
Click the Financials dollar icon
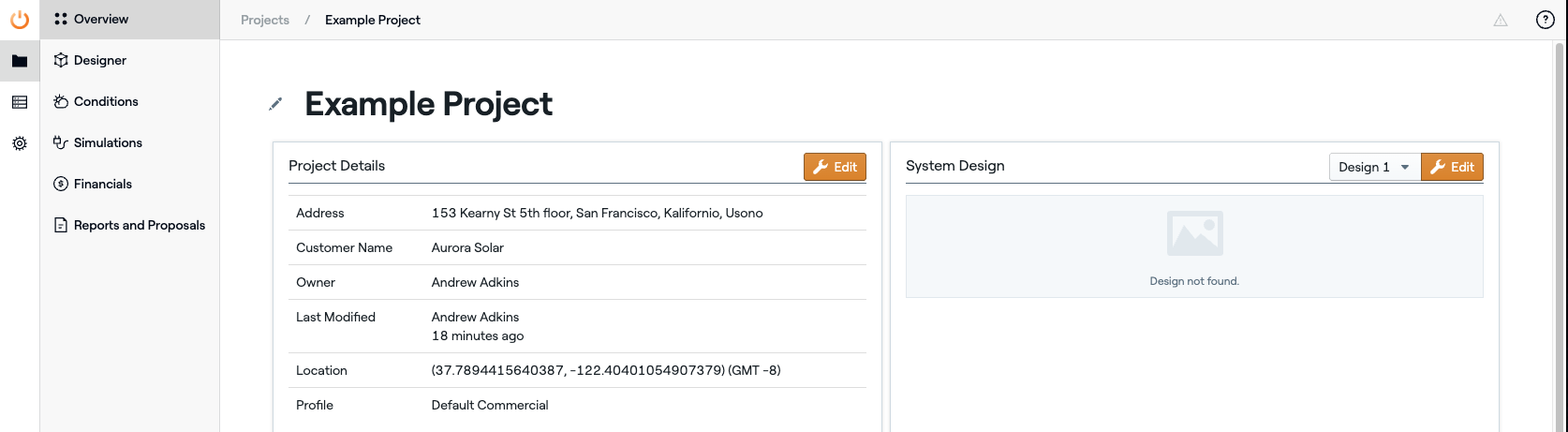[x=61, y=184]
